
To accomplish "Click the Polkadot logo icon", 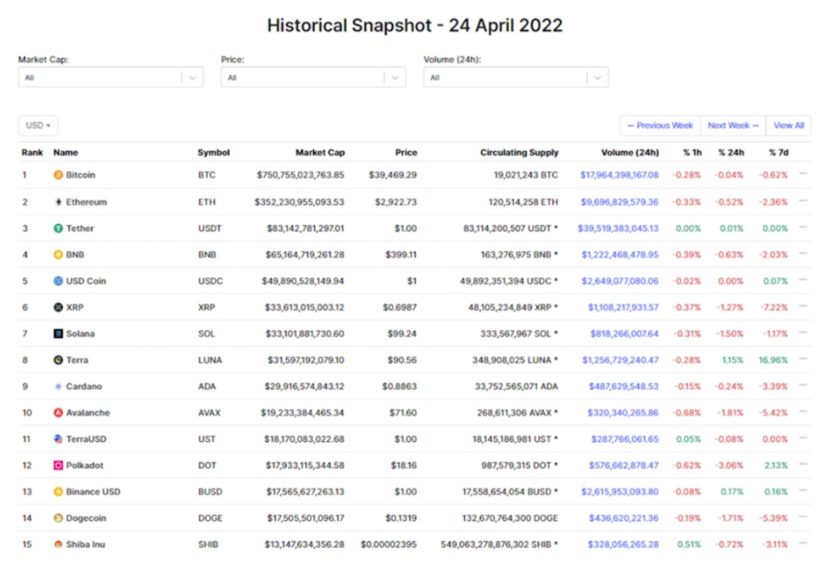I will [58, 465].
